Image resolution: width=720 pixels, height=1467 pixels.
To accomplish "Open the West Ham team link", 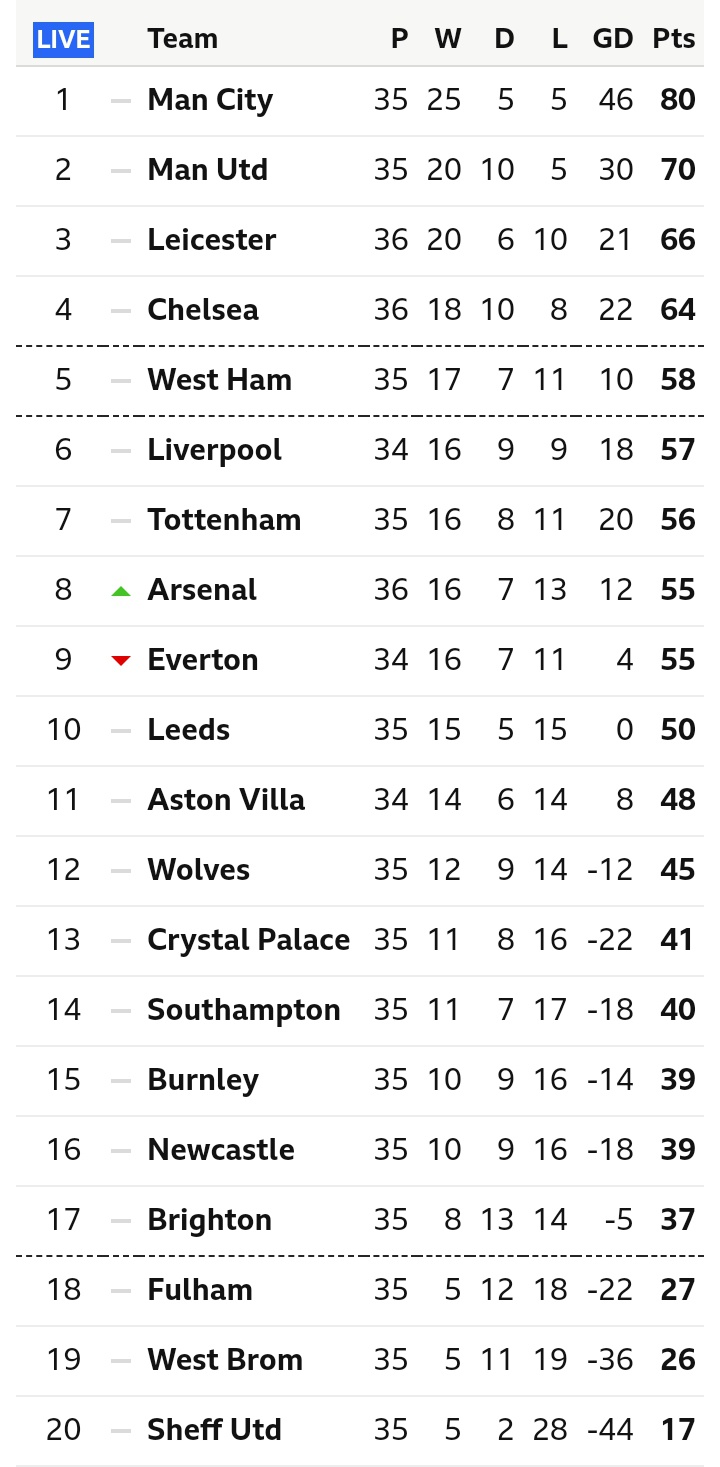I will coord(219,380).
